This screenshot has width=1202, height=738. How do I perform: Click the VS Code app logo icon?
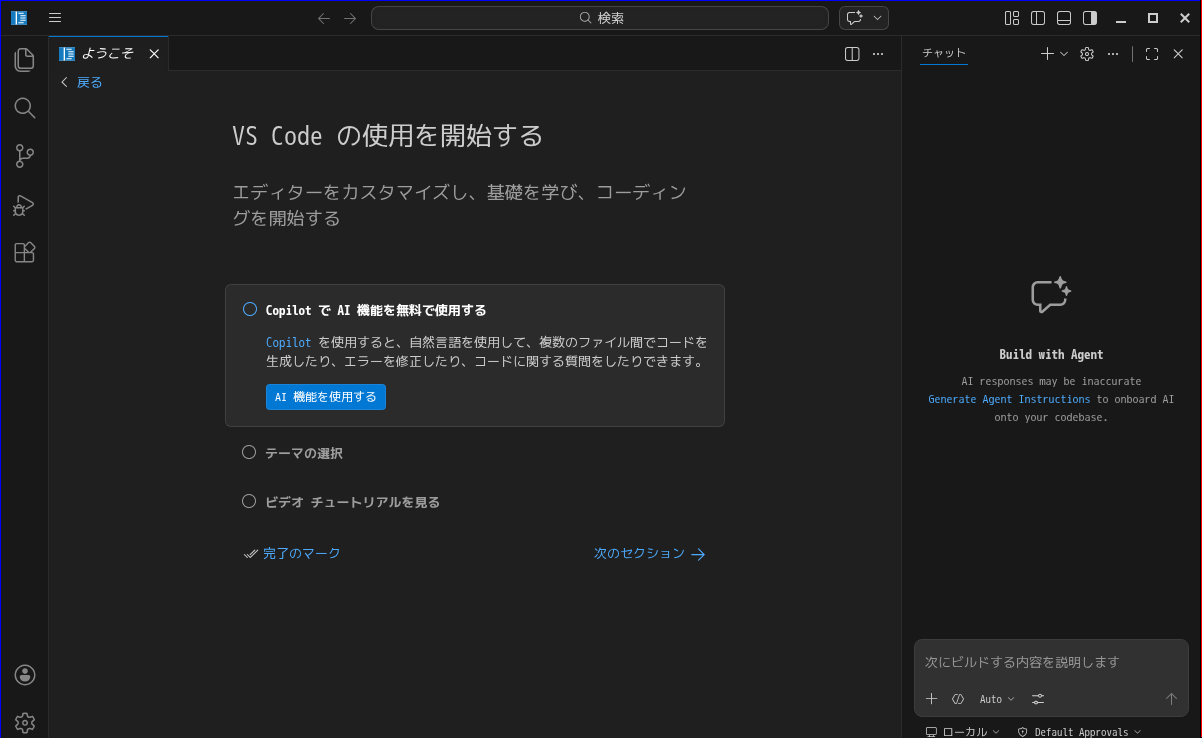click(x=19, y=18)
